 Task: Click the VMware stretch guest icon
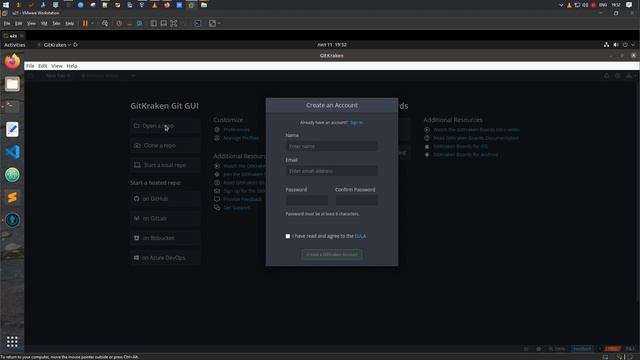pyautogui.click(x=212, y=24)
